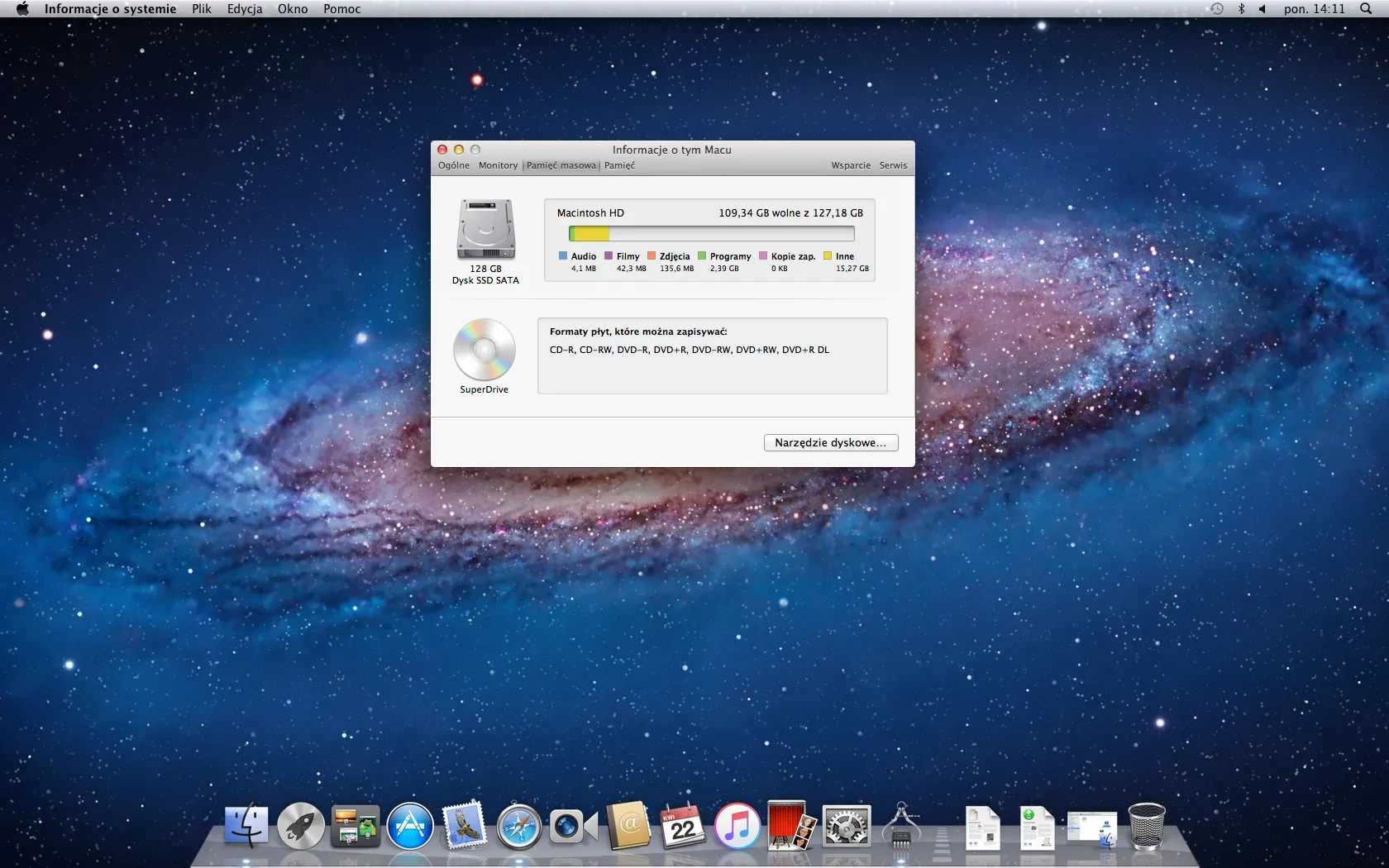Click the 15,27 GB Inne value
The height and width of the screenshot is (868, 1389).
click(x=852, y=269)
